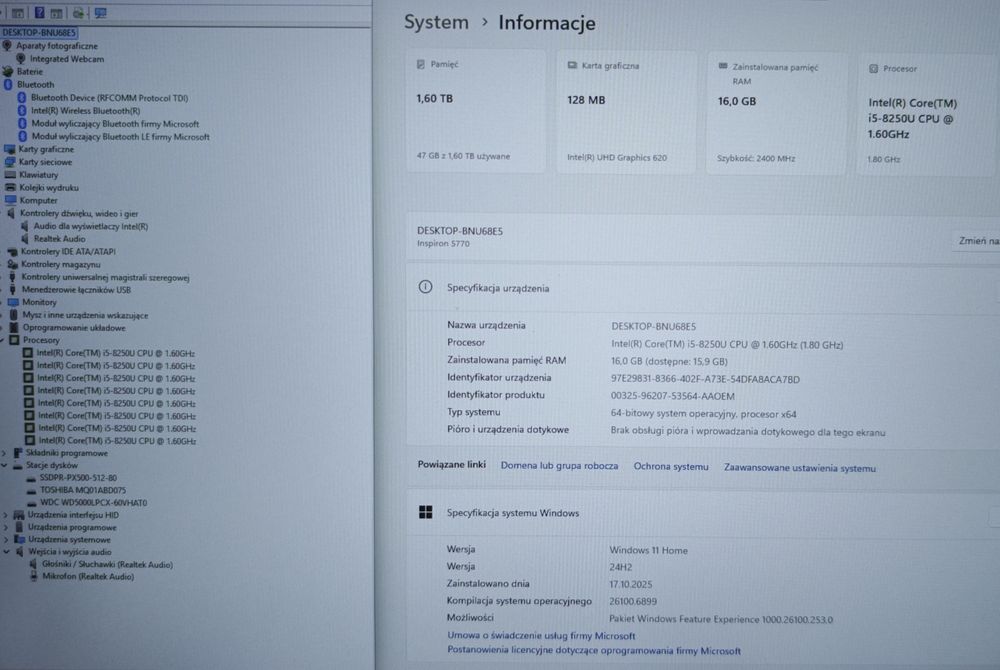Open the Pamięć 1,60 TB storage card
This screenshot has height=670, width=1000.
pos(476,111)
